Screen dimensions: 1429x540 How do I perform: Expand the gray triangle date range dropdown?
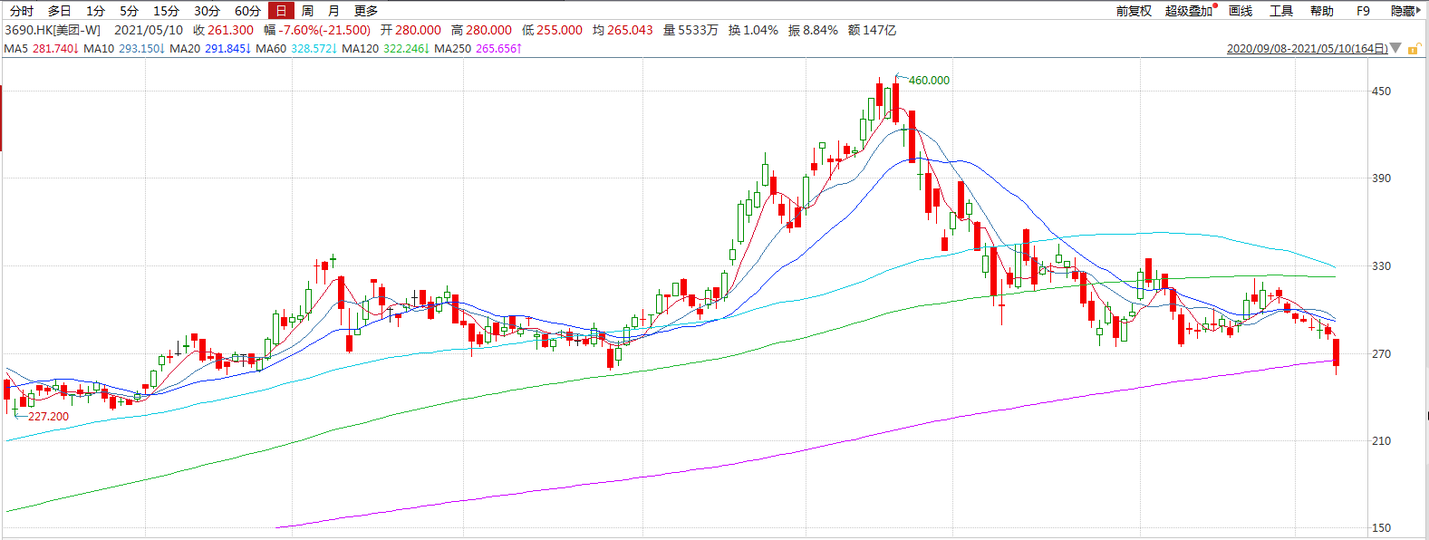pos(1396,48)
